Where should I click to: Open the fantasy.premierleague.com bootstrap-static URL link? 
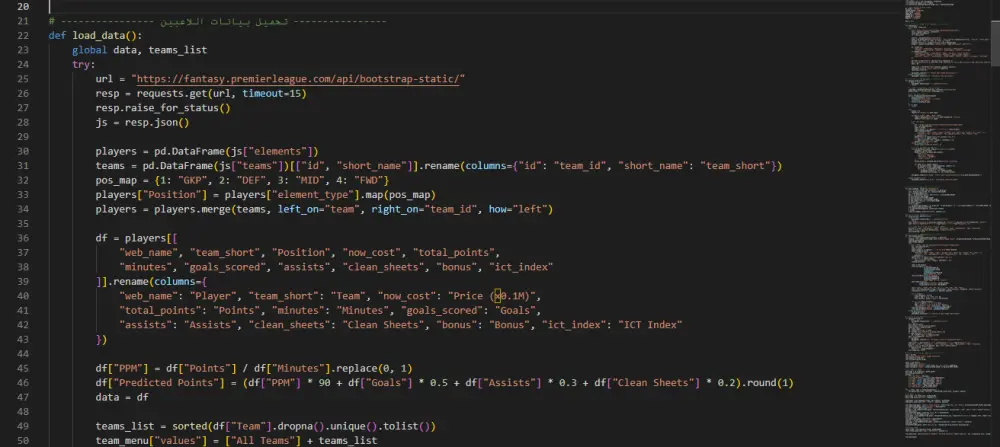[298, 79]
